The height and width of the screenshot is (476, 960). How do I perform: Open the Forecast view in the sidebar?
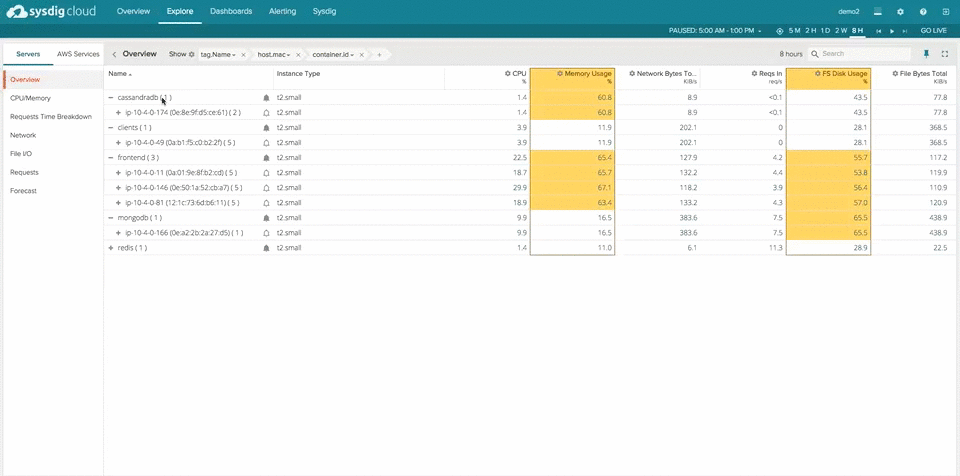pyautogui.click(x=23, y=191)
